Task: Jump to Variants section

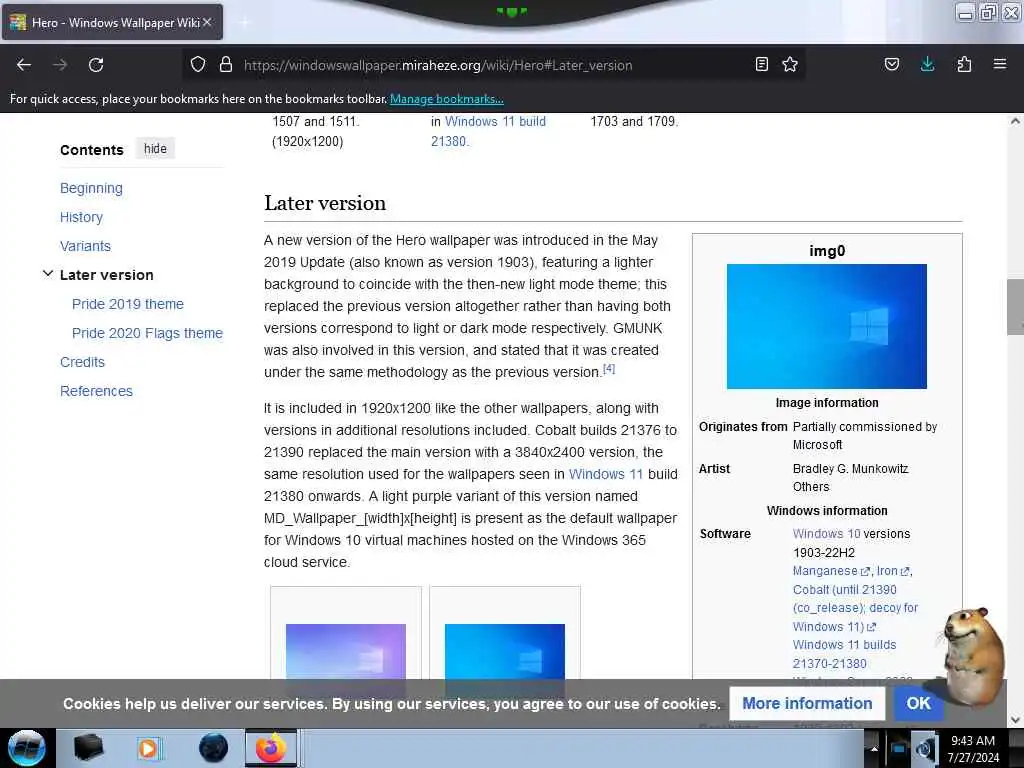Action: click(x=86, y=246)
